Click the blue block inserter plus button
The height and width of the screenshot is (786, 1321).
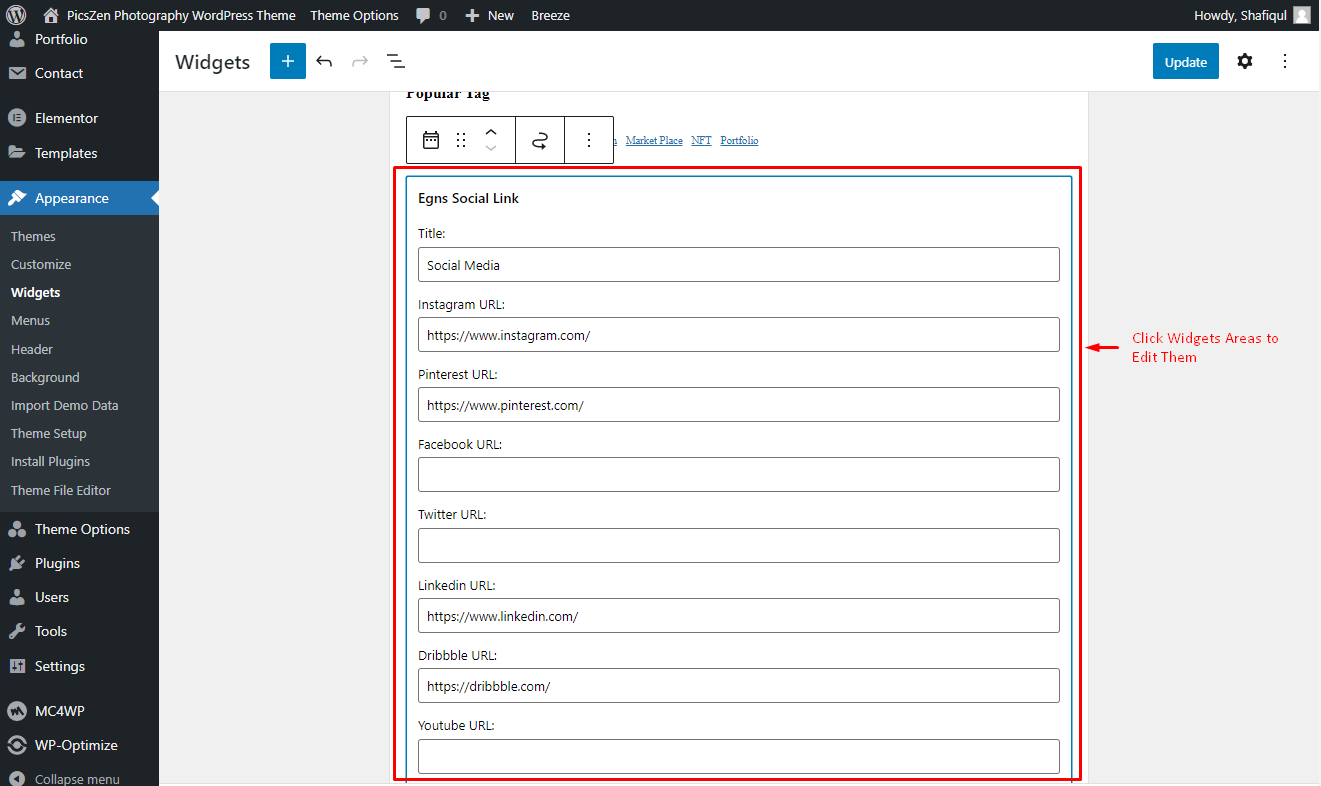pyautogui.click(x=288, y=61)
